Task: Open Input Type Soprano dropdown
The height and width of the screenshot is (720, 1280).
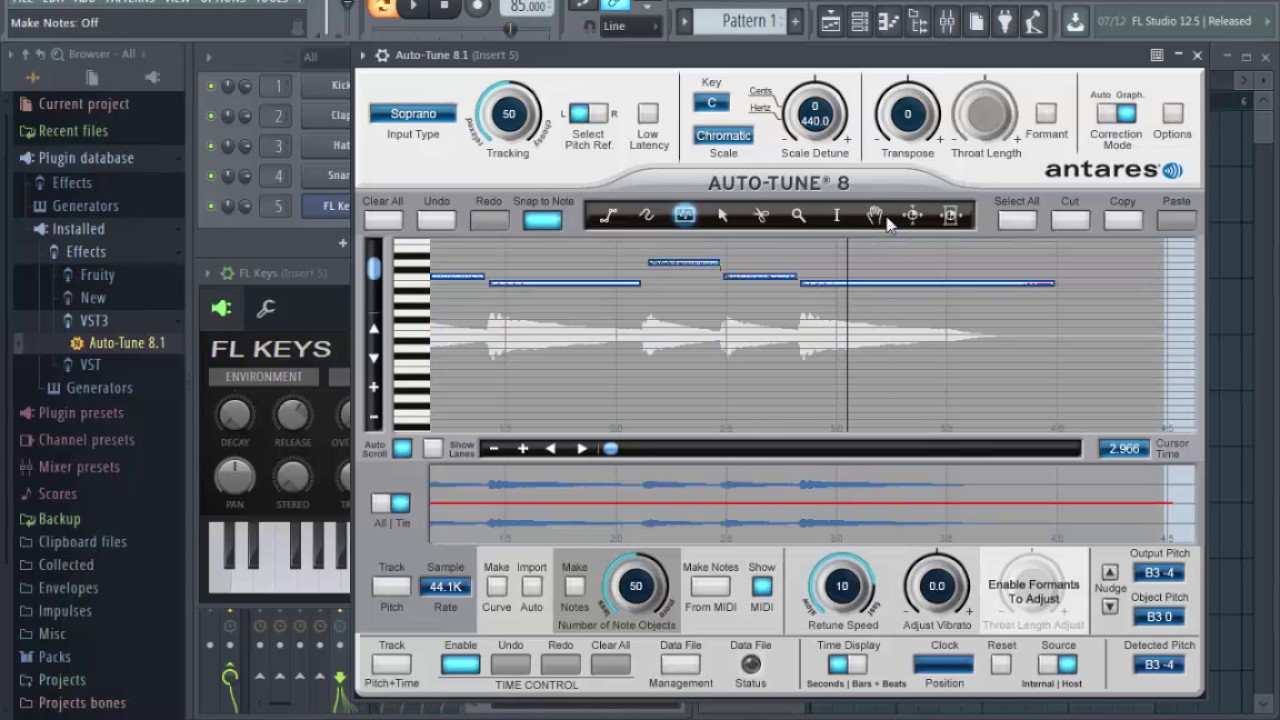Action: [x=413, y=114]
